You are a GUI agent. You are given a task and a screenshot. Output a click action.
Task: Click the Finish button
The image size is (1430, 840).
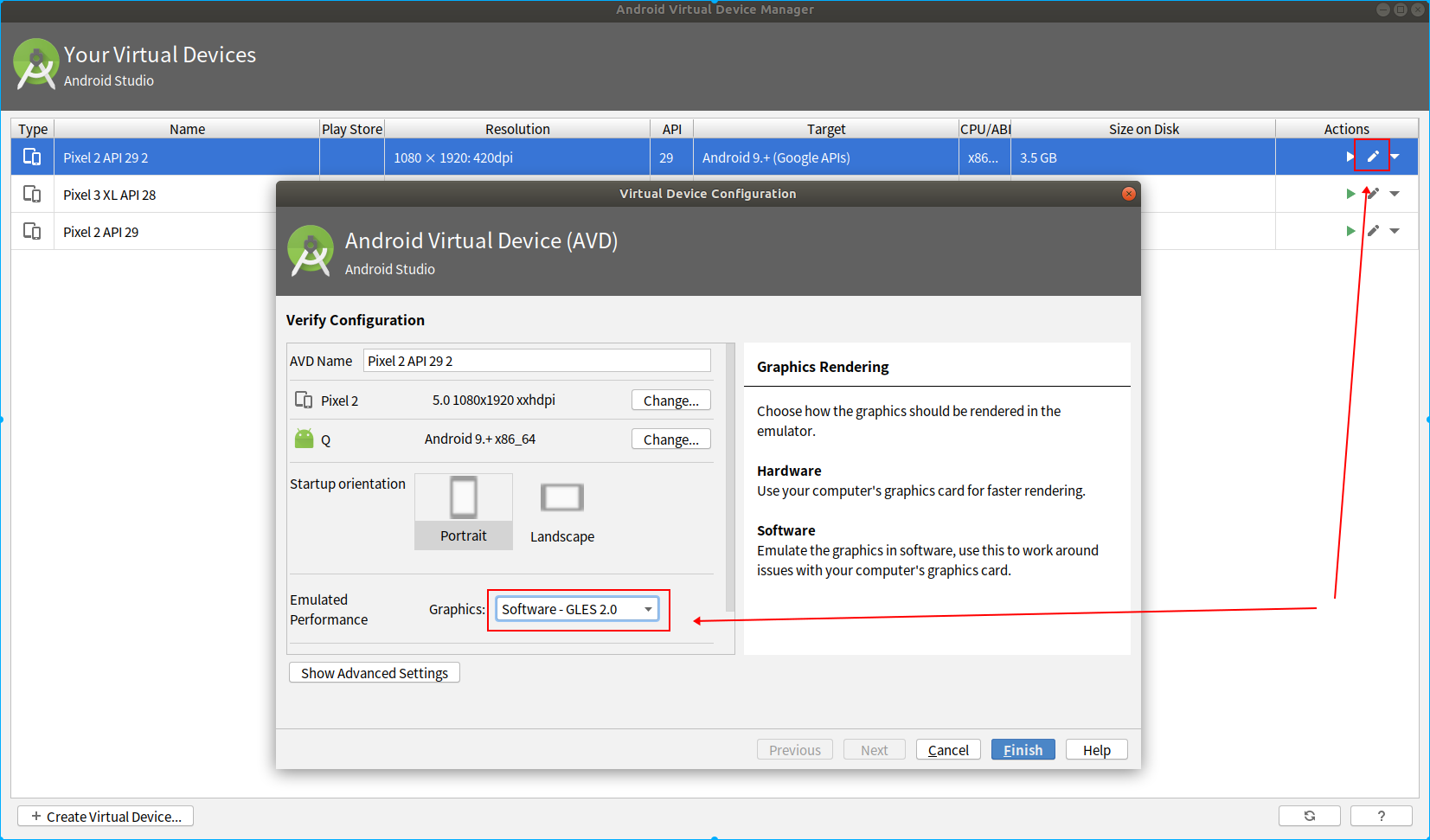click(1023, 749)
